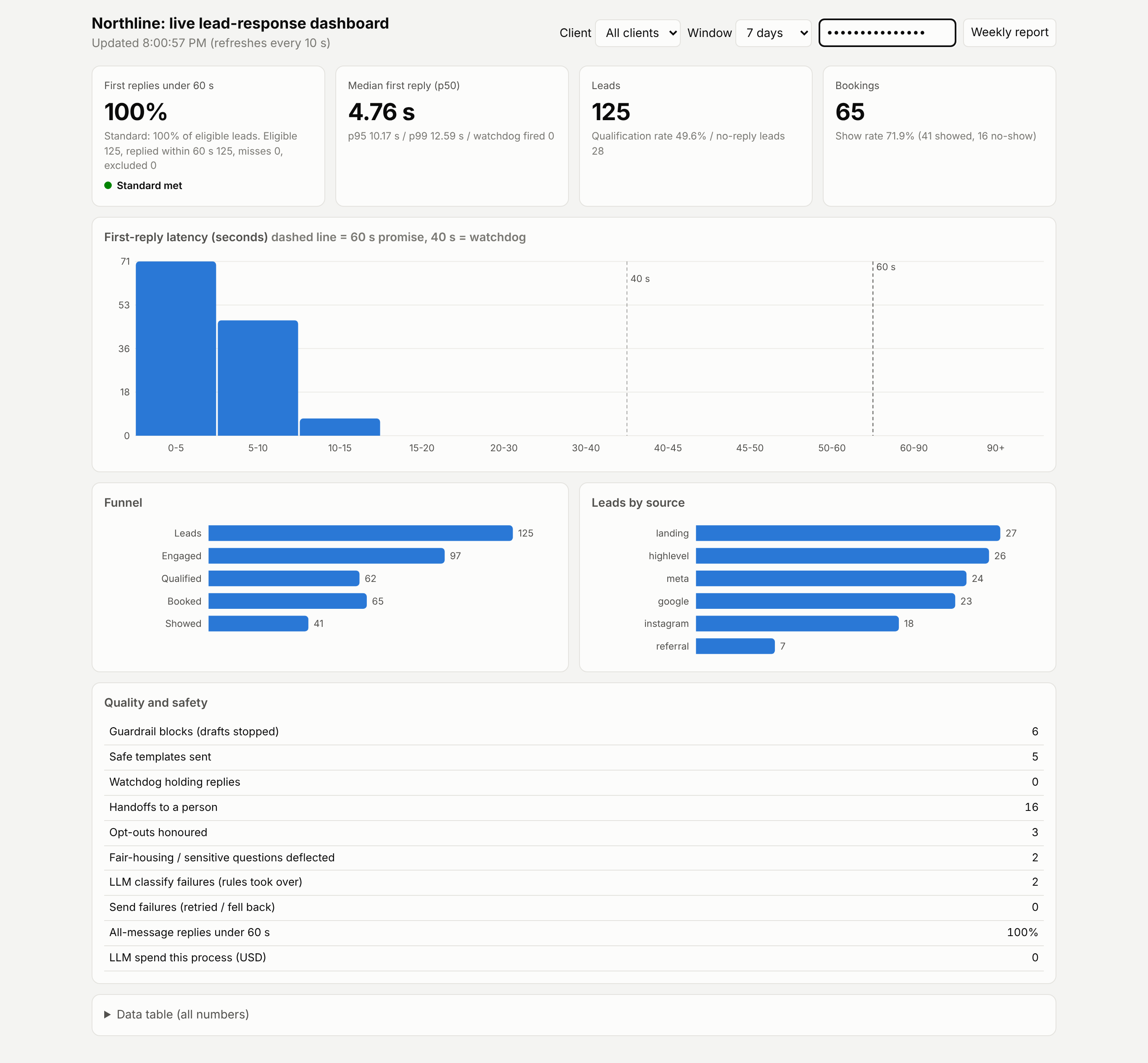Click the '100%' first replies value
Image resolution: width=1148 pixels, height=1063 pixels.
[x=136, y=112]
